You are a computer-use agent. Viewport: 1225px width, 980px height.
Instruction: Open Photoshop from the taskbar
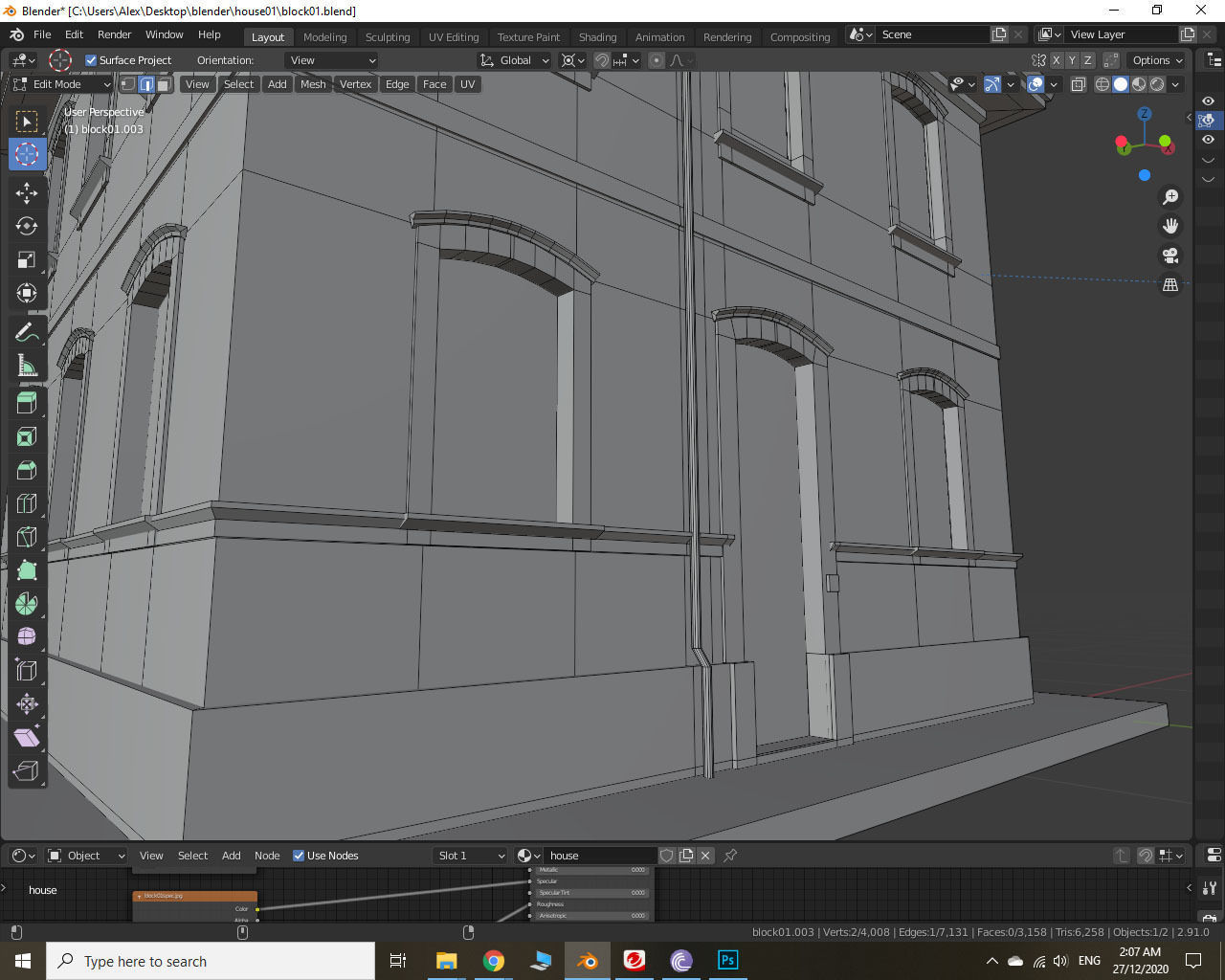(727, 960)
